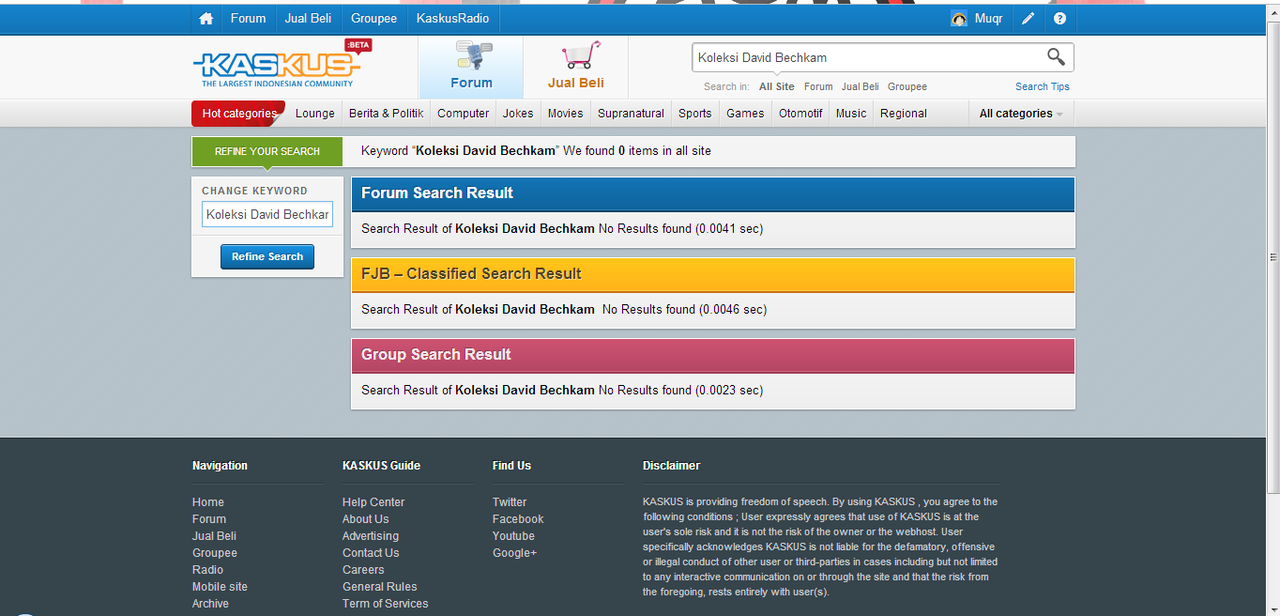Open Help Center footer link

[x=373, y=502]
